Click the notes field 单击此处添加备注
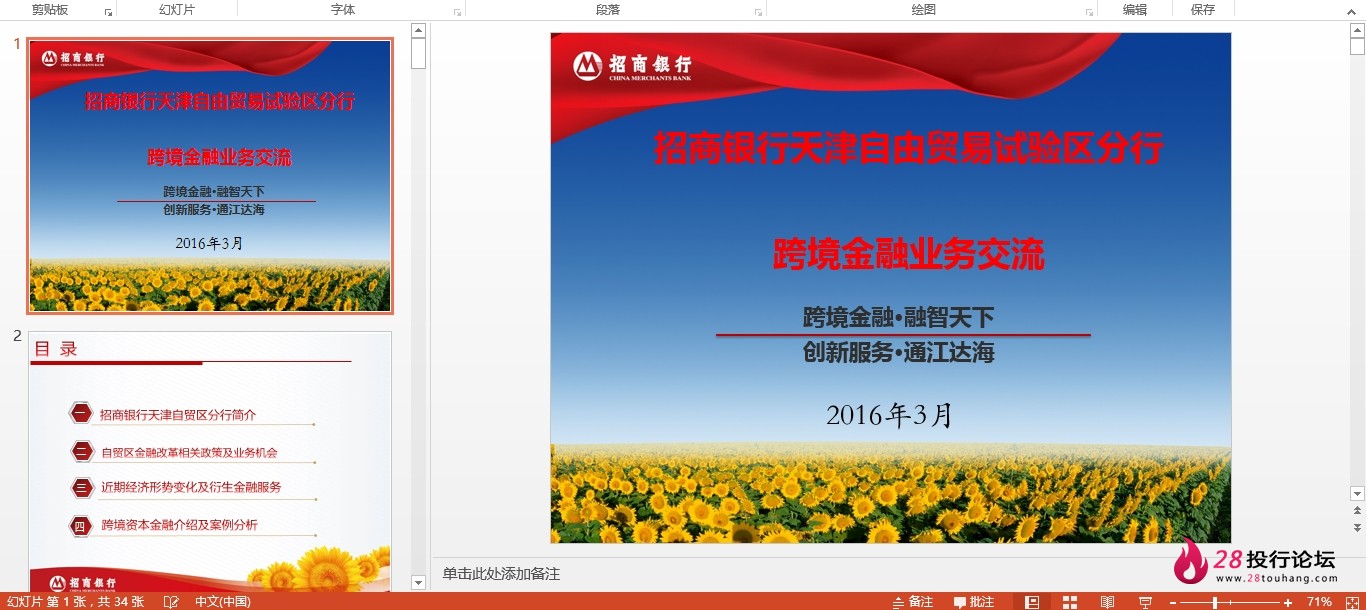The width and height of the screenshot is (1366, 610). tap(501, 574)
